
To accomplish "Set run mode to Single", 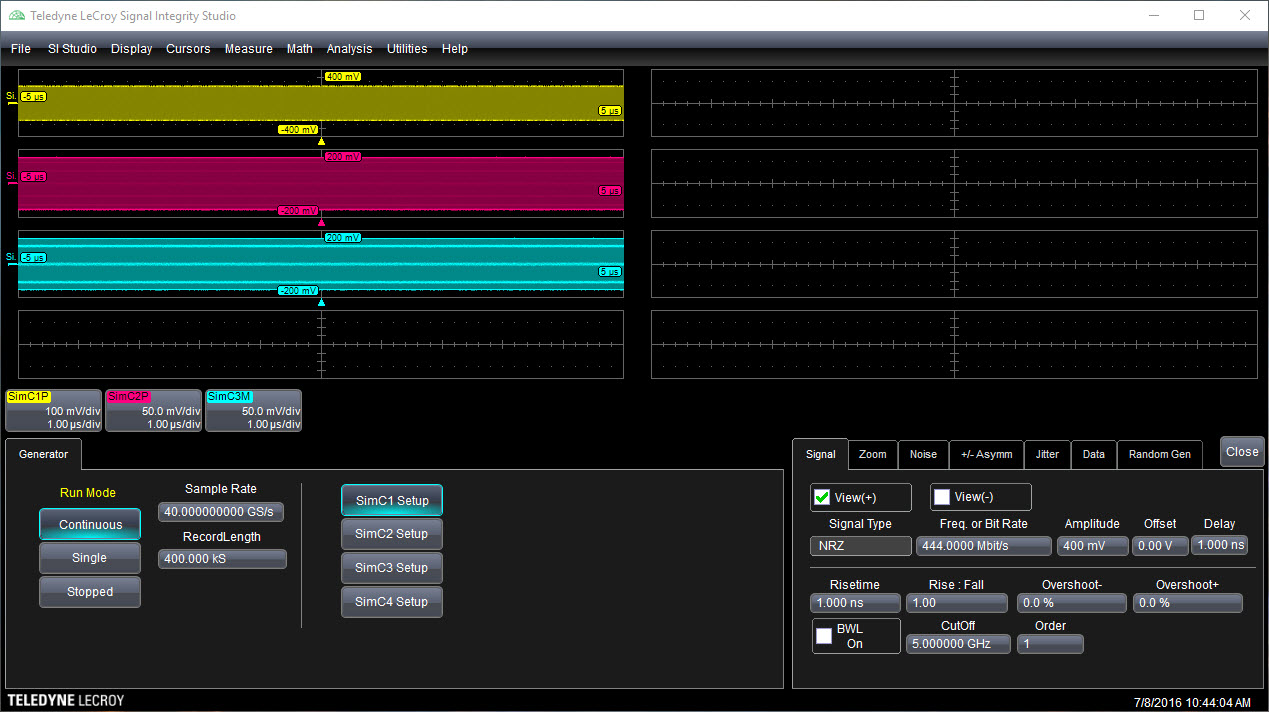I will point(90,558).
